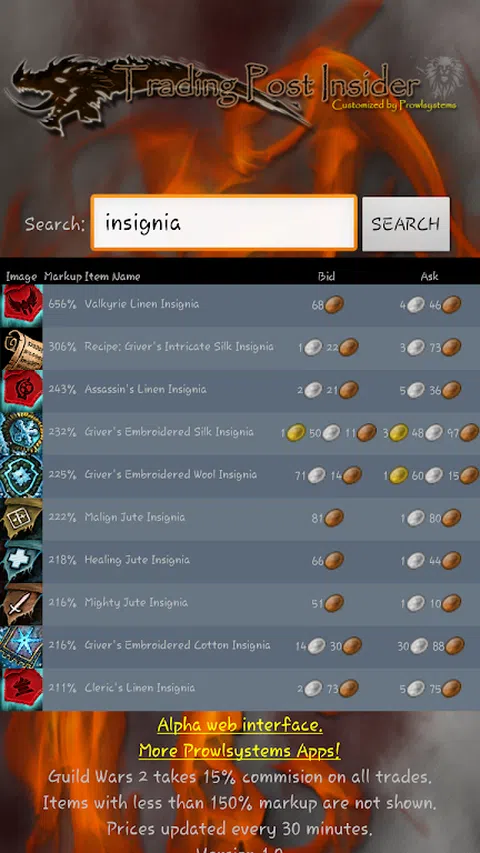Sort by the Markup column header
Image resolution: width=480 pixels, height=853 pixels.
click(63, 276)
